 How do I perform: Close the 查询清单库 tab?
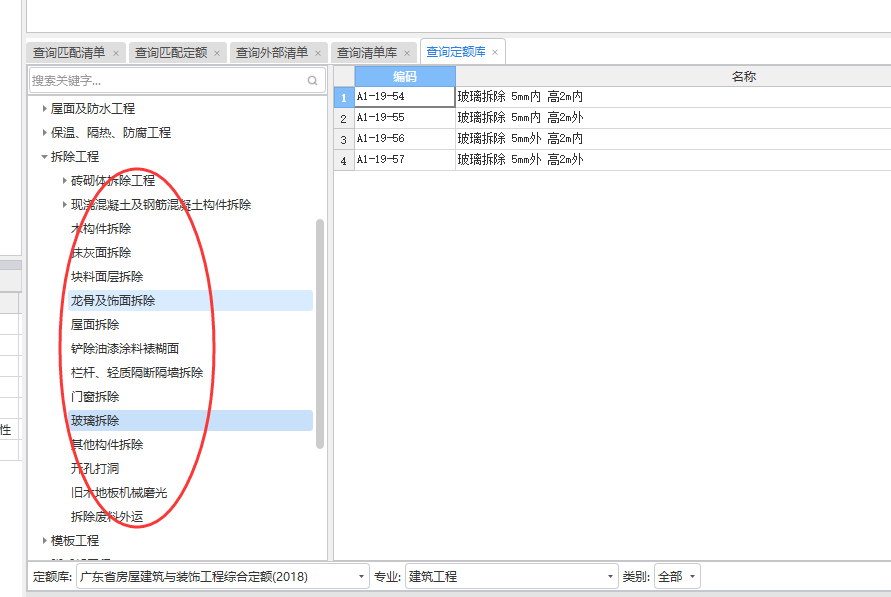click(407, 53)
